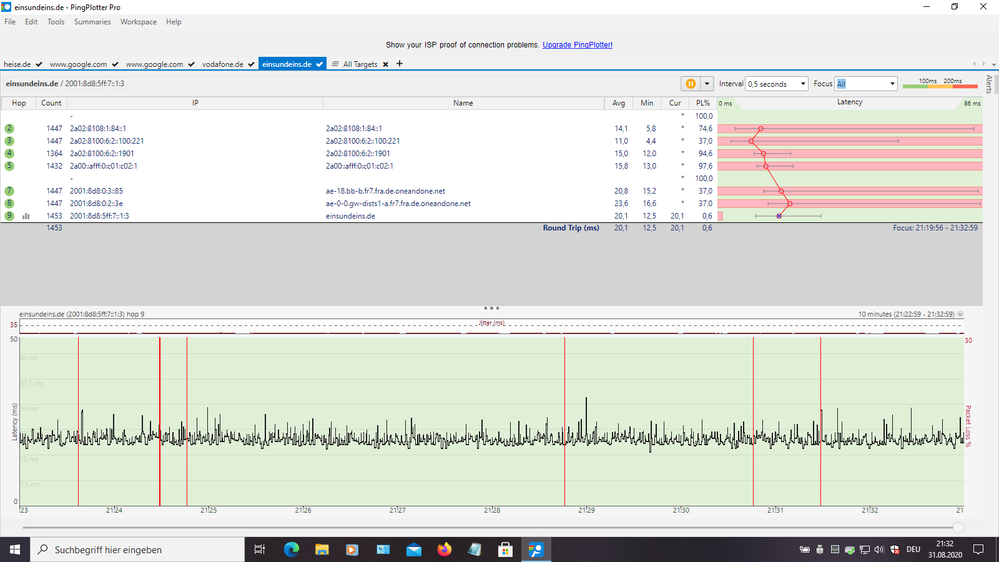Toggle checkmark on einsundeins.de tab

(320, 64)
